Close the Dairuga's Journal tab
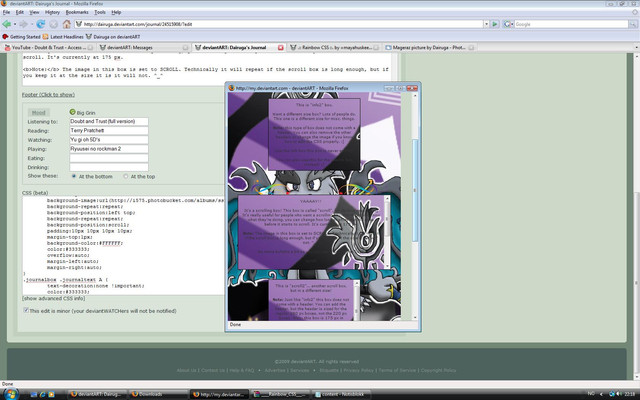 280,48
